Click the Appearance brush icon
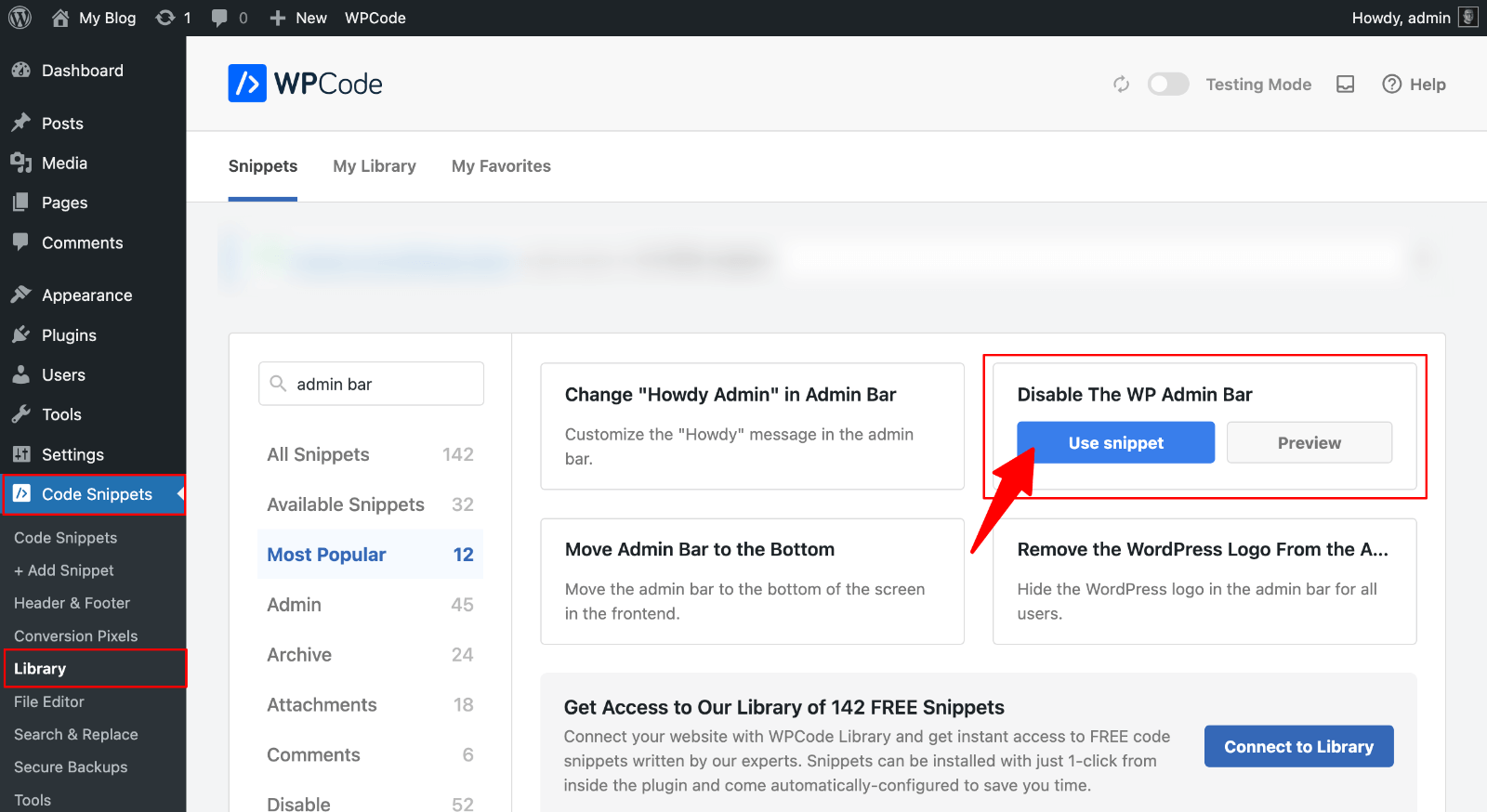This screenshot has width=1487, height=812. (x=20, y=295)
